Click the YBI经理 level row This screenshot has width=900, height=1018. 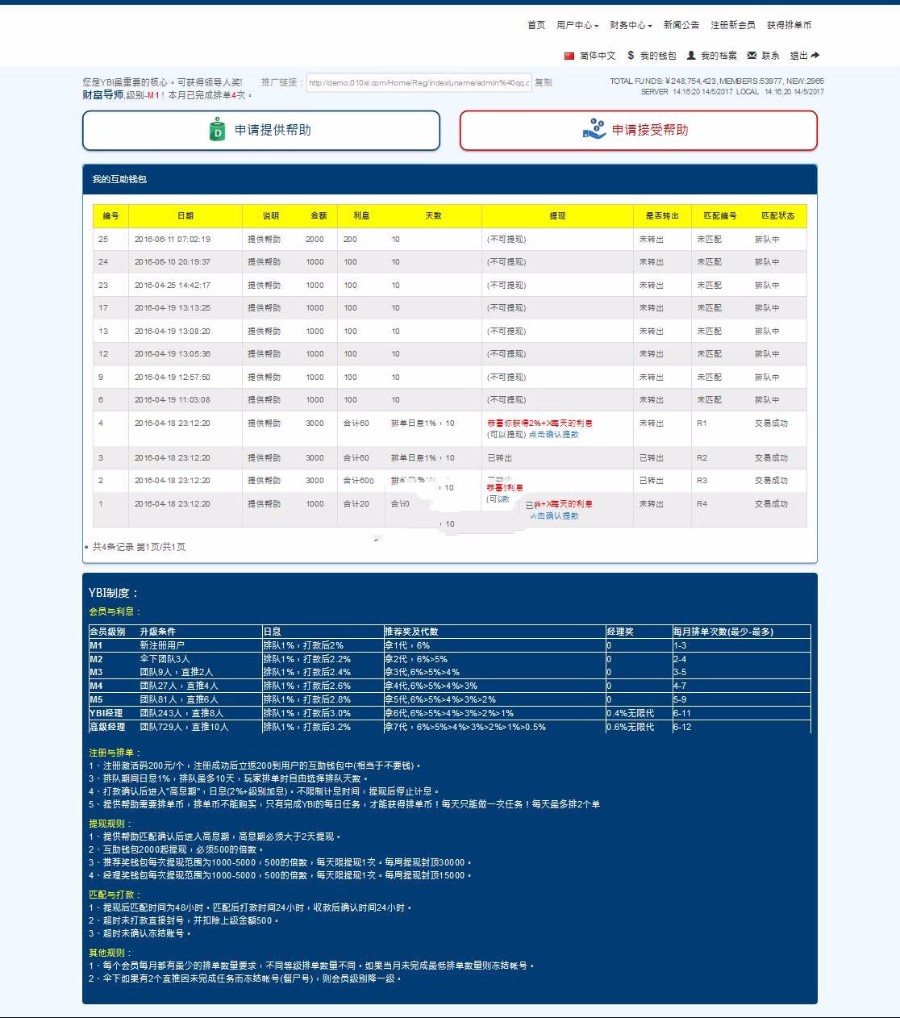click(449, 714)
